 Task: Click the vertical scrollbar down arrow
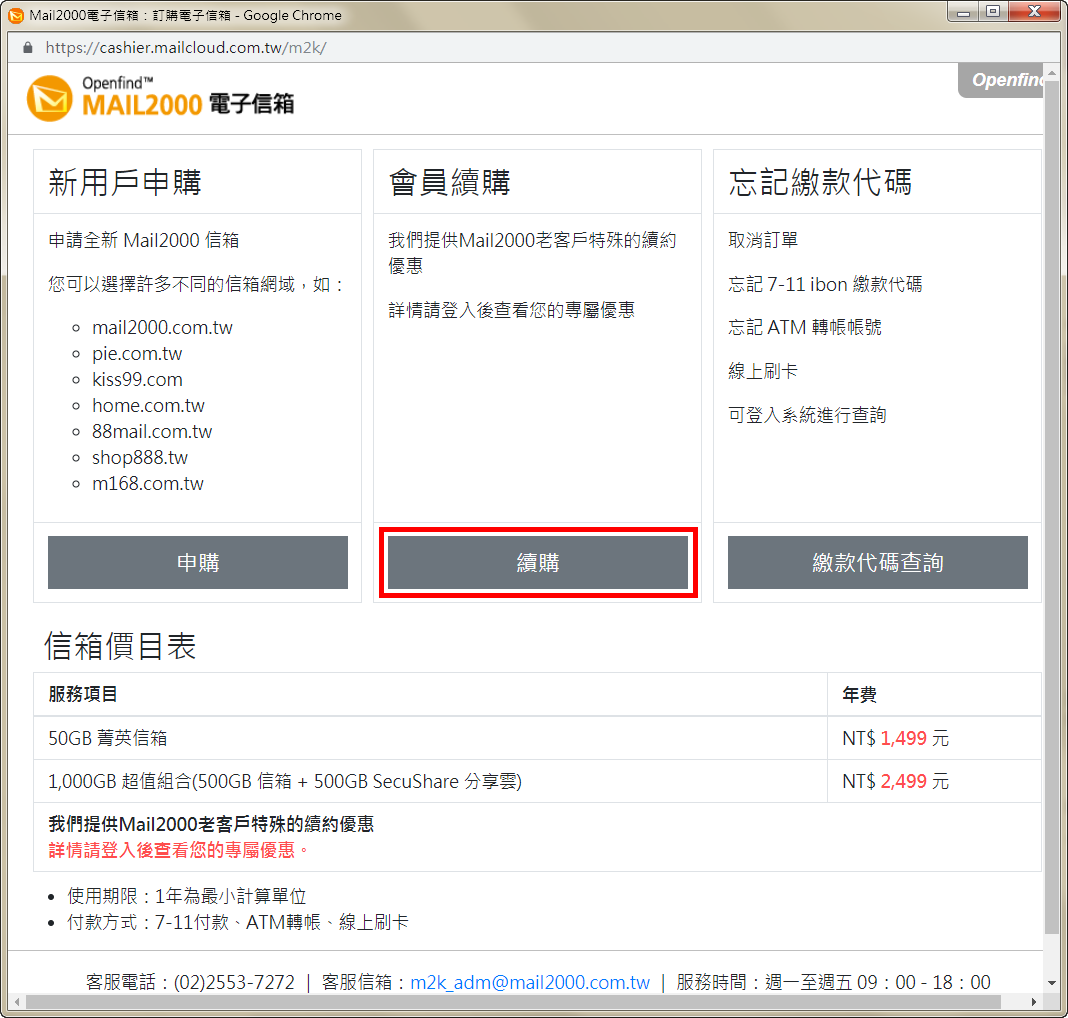tap(1052, 983)
